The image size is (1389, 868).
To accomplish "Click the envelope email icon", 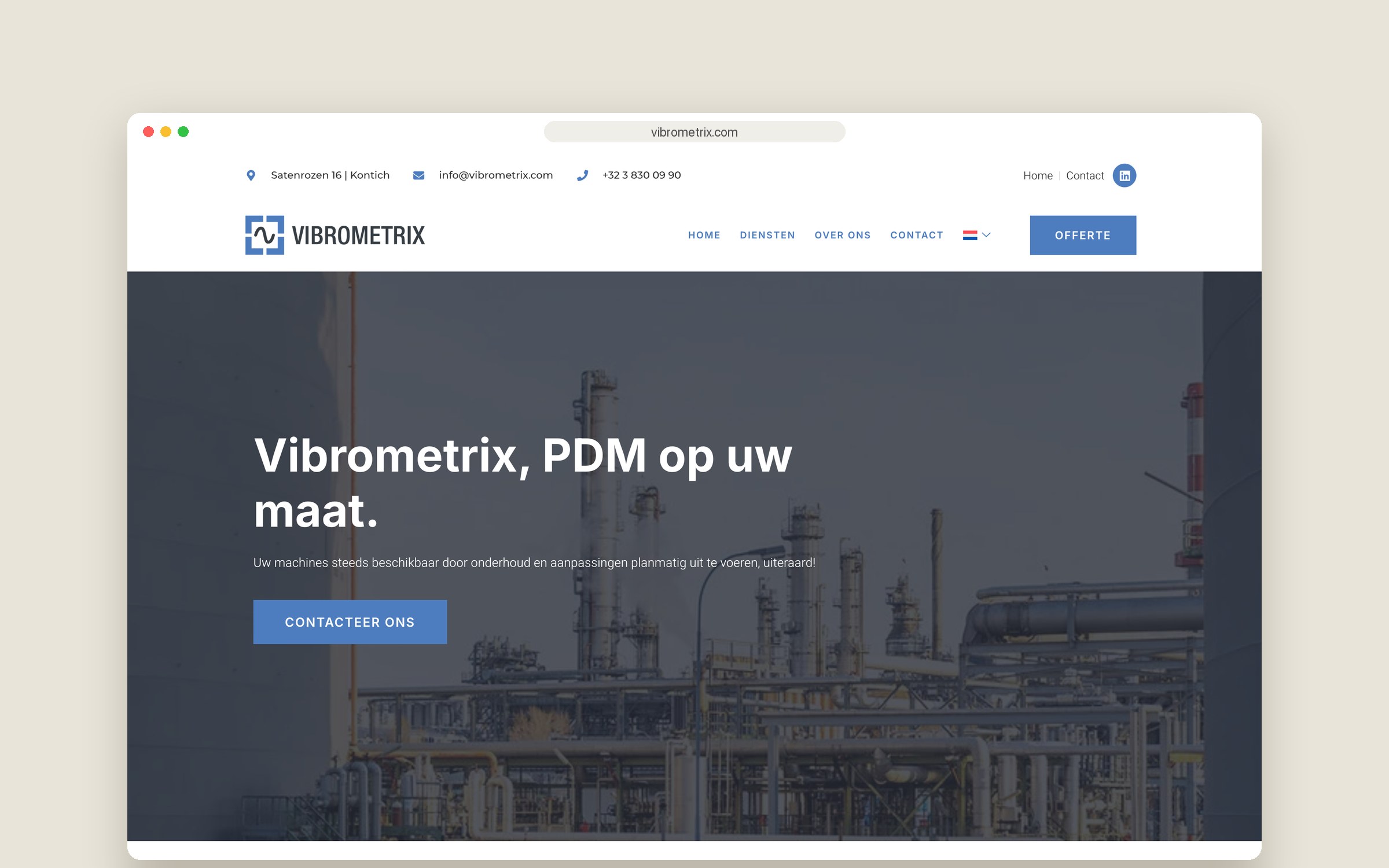I will coord(418,175).
